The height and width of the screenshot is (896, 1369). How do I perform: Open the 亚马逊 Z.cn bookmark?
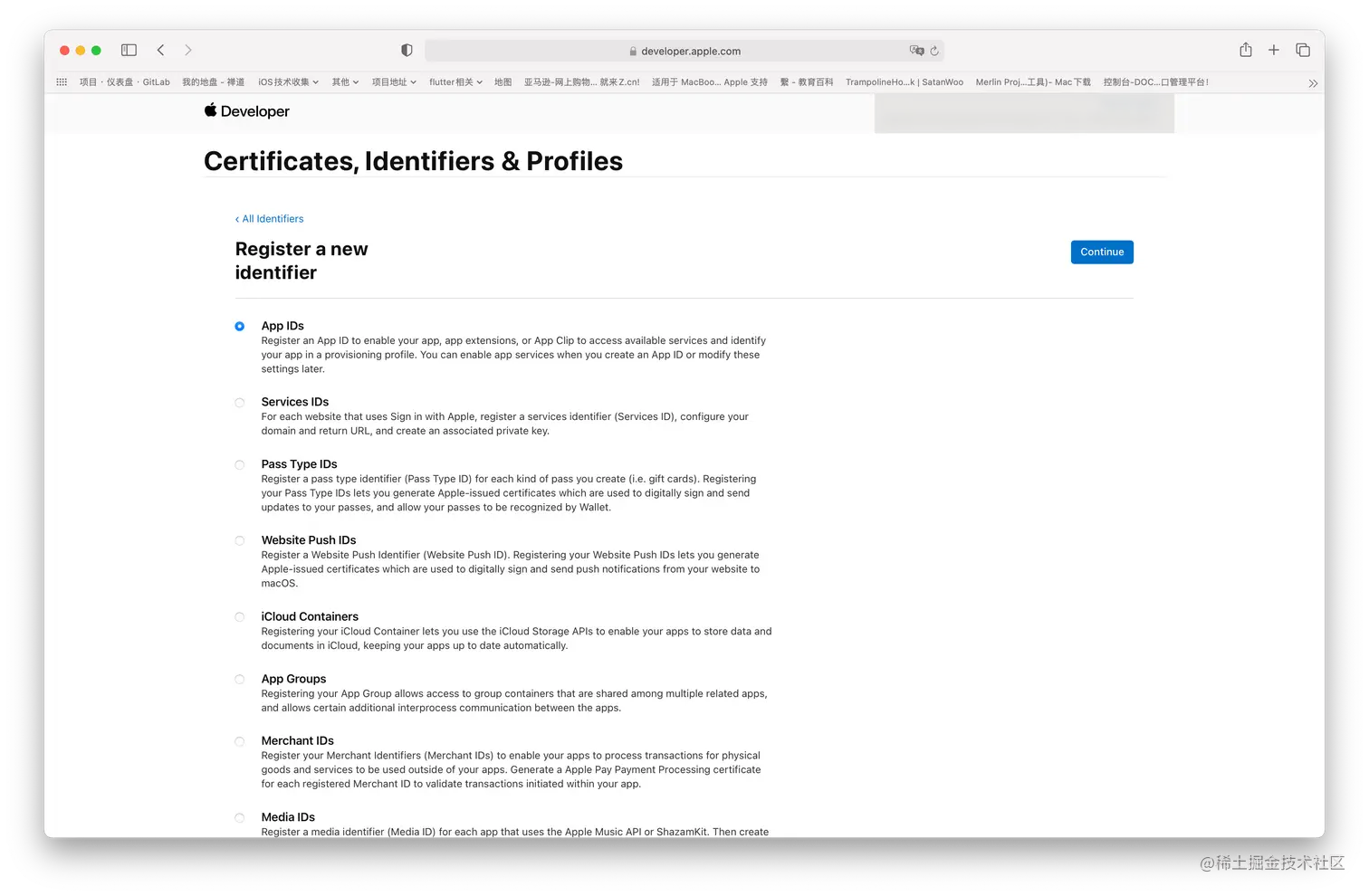point(582,82)
